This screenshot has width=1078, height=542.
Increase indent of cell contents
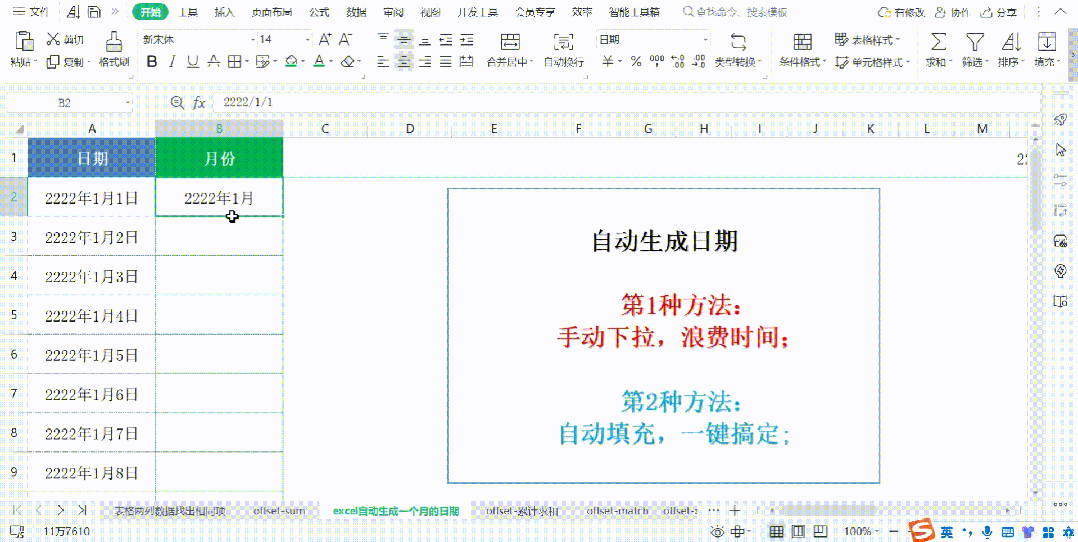[x=467, y=39]
